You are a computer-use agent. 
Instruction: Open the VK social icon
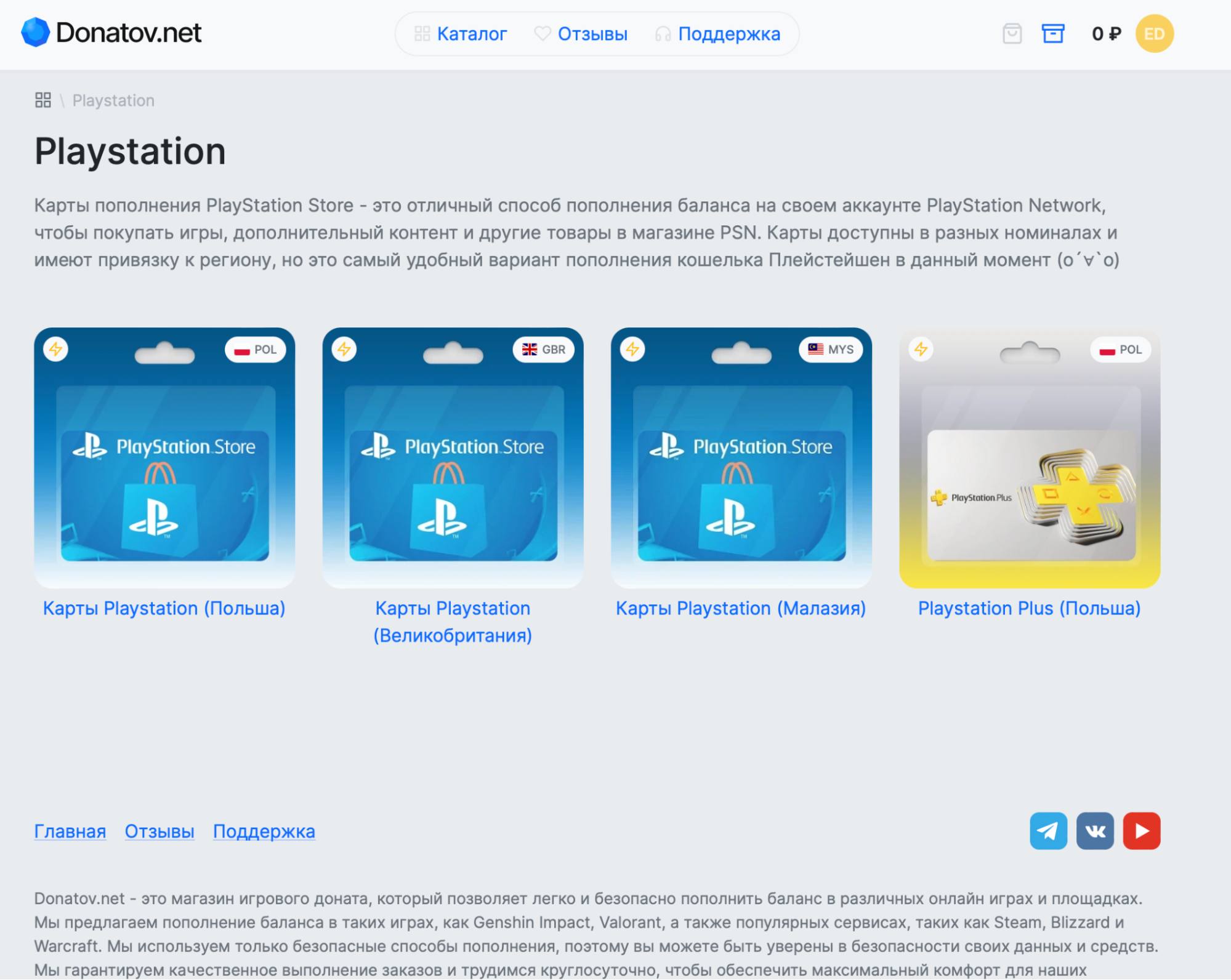pos(1095,830)
